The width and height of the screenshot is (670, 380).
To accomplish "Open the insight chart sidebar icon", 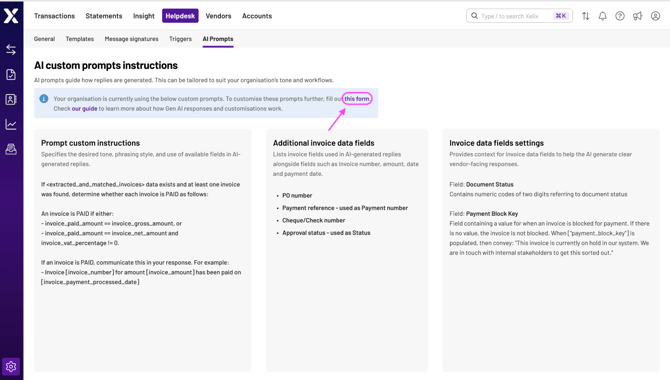I will tap(11, 124).
